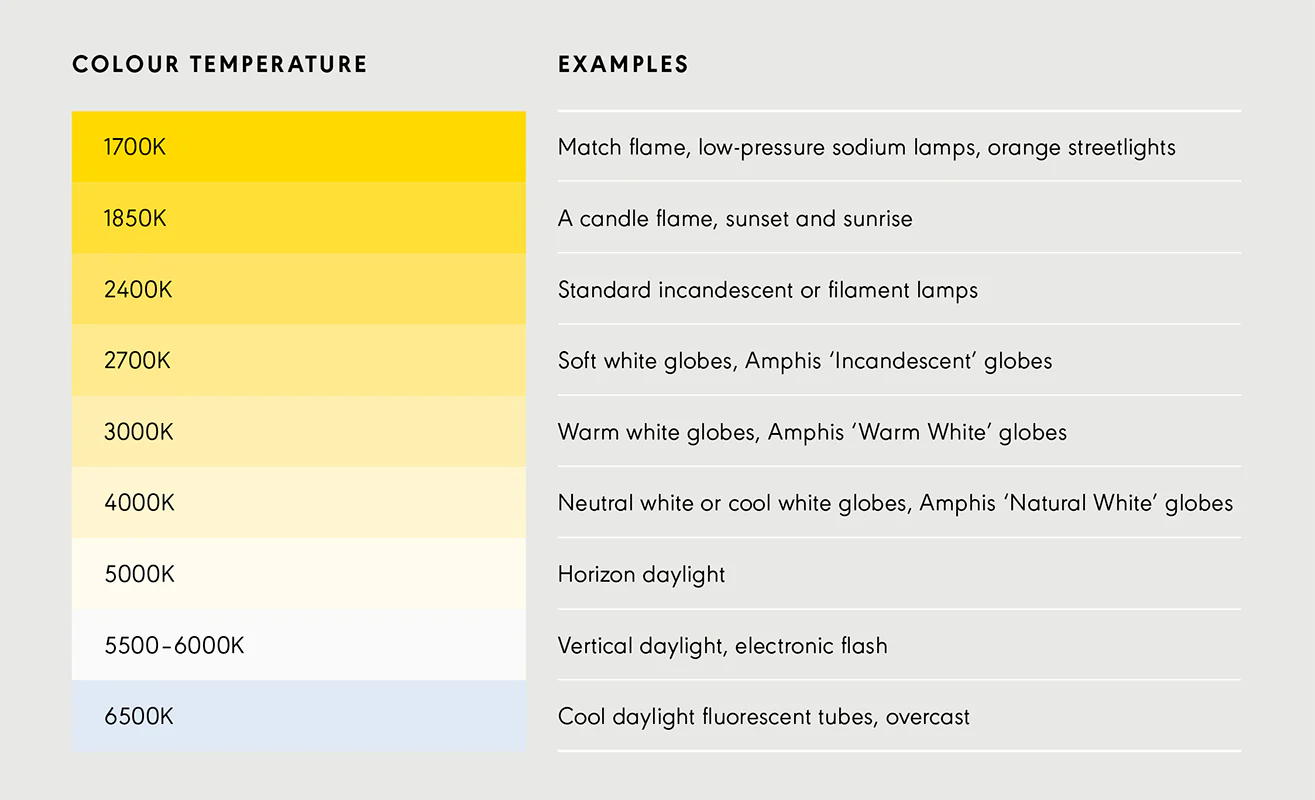This screenshot has height=800, width=1315.
Task: Click the 'Horizon daylight' example
Action: click(x=642, y=575)
